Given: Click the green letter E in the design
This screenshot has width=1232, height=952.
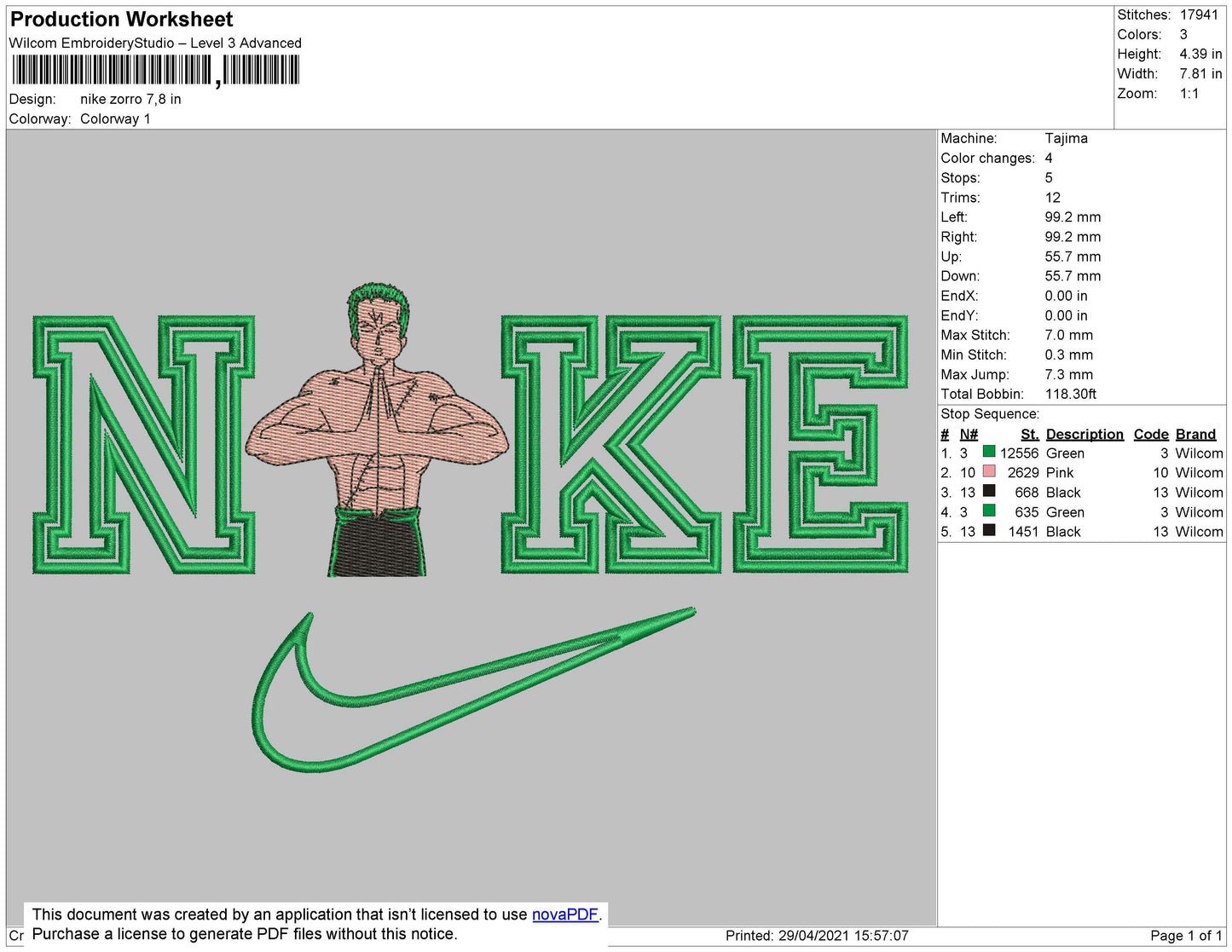Looking at the screenshot, I should [820, 444].
